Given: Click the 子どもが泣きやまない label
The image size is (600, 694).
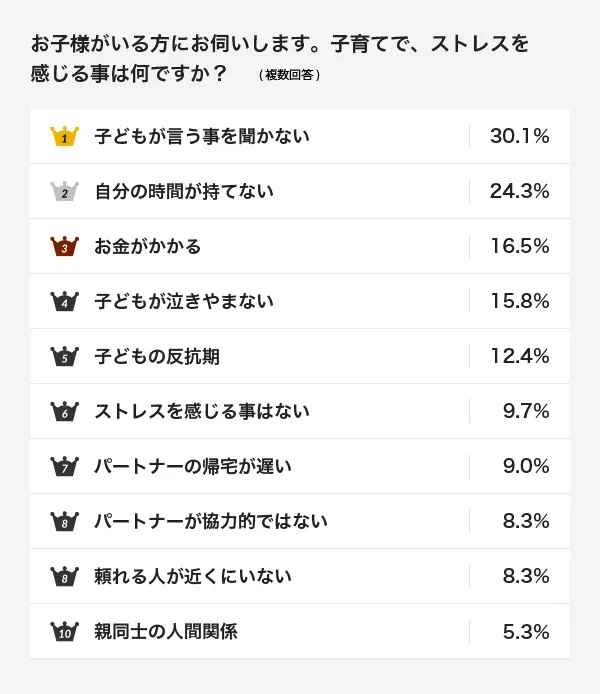Looking at the screenshot, I should (x=183, y=301).
